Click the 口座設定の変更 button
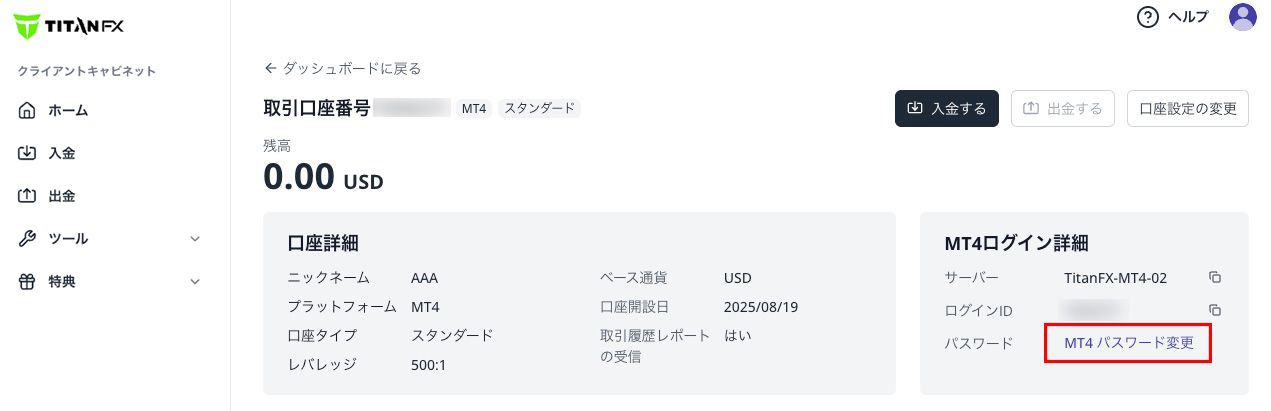Viewport: 1271px width, 411px height. tap(1188, 109)
